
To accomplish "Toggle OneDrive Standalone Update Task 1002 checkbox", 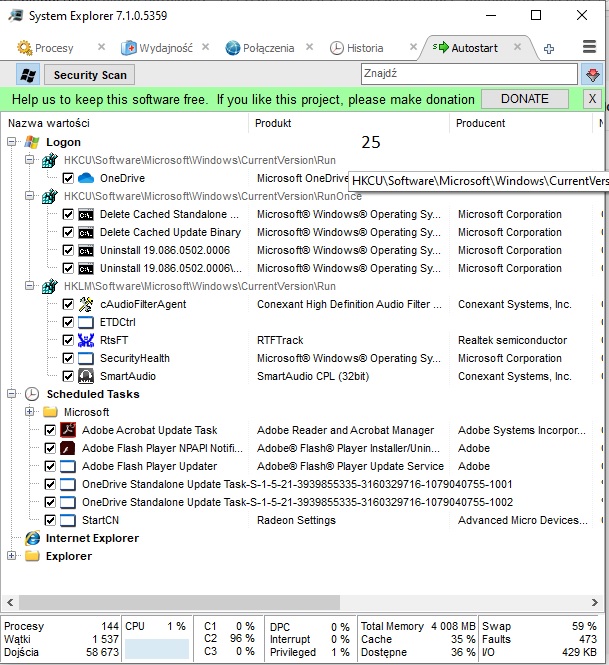I will click(50, 502).
